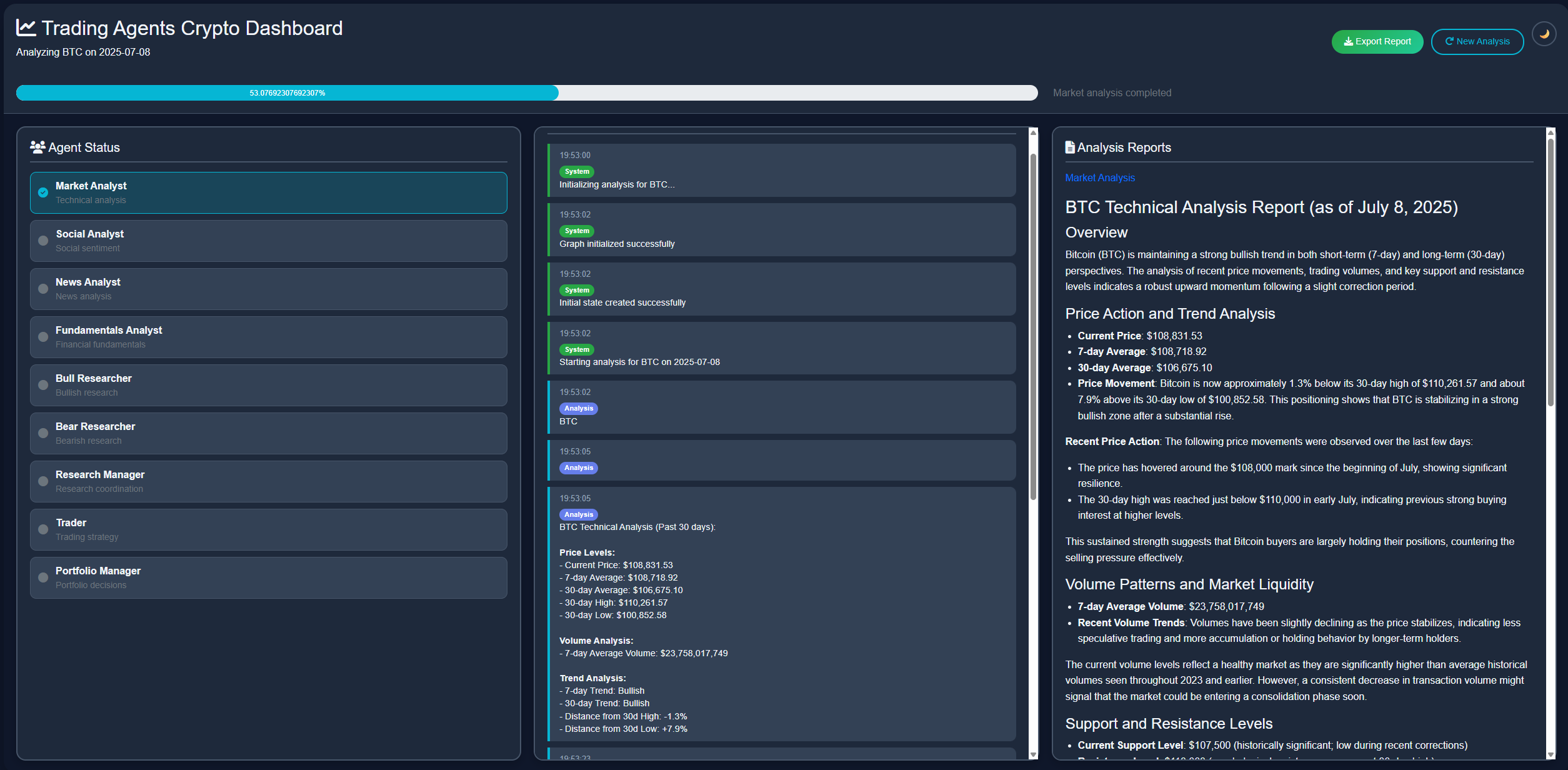Select the News Analyst agent card
Screen dimensions: 1568x770
(269, 289)
